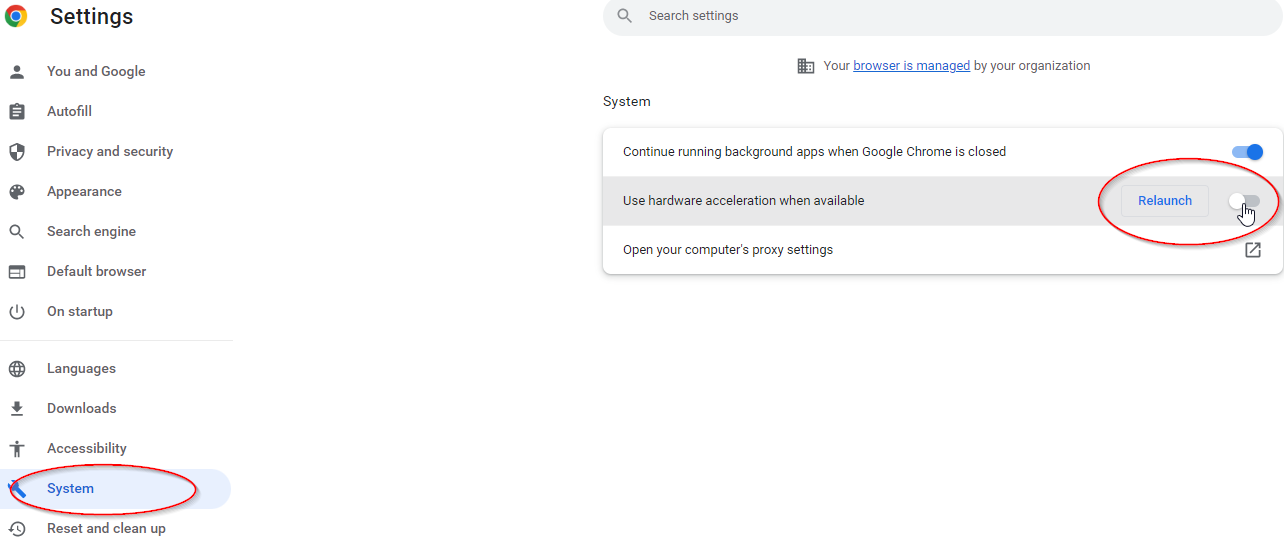The width and height of the screenshot is (1284, 541).
Task: Follow the 'browser is managed' link
Action: coord(911,66)
